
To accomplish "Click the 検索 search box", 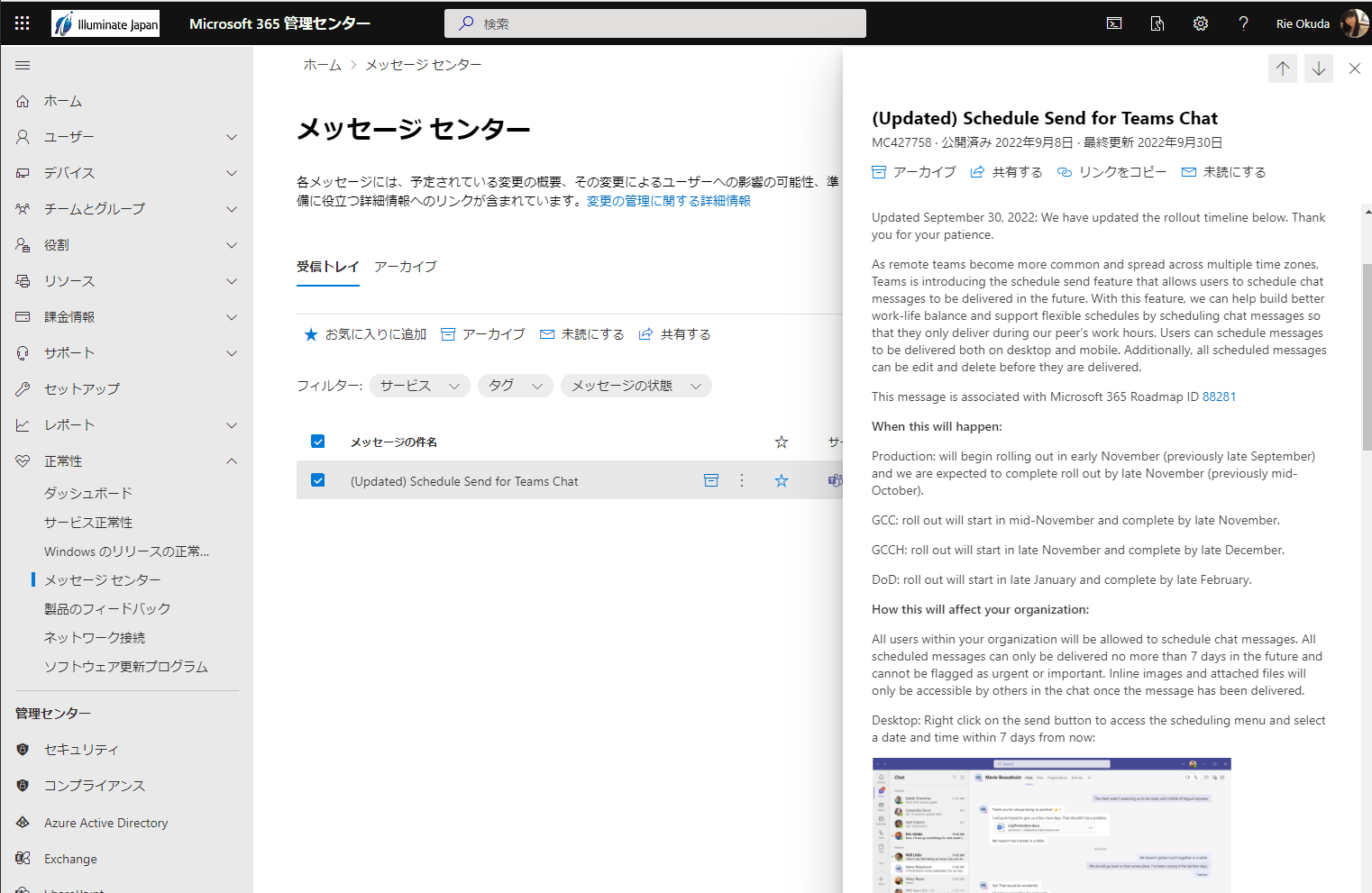I will pos(655,23).
